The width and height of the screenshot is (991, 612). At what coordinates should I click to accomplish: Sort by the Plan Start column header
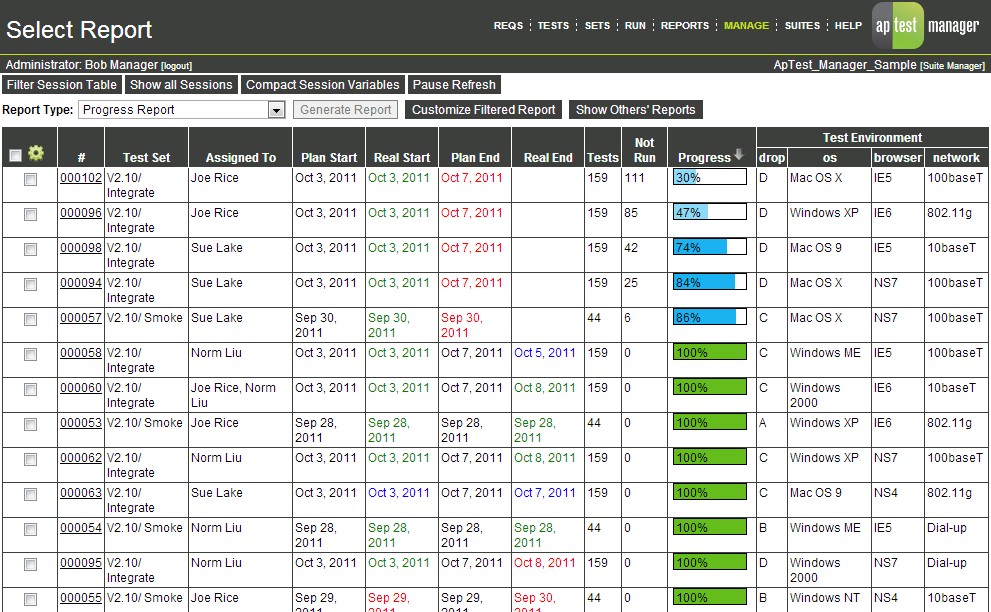coord(329,158)
